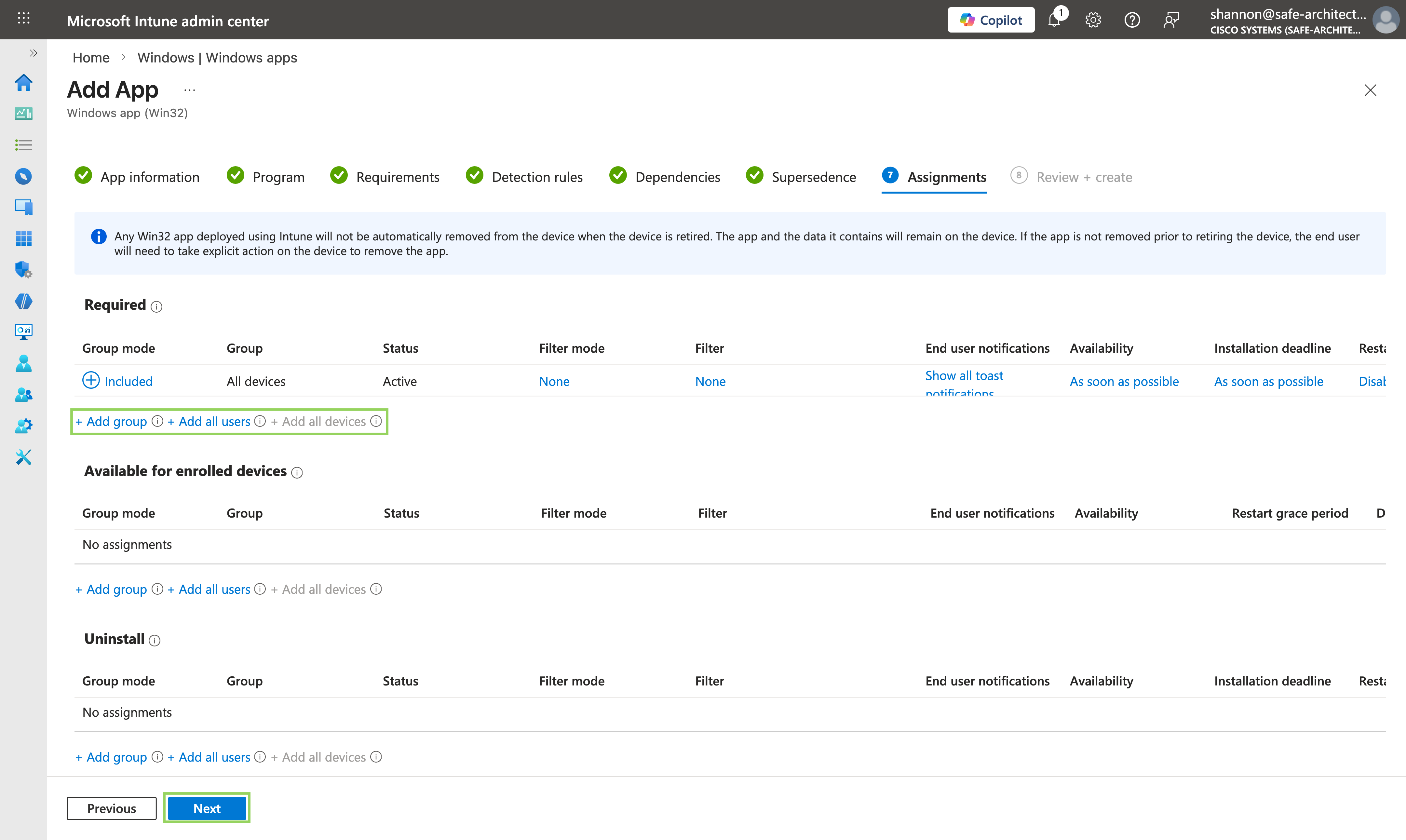Show info for Required Add all devices

[376, 421]
